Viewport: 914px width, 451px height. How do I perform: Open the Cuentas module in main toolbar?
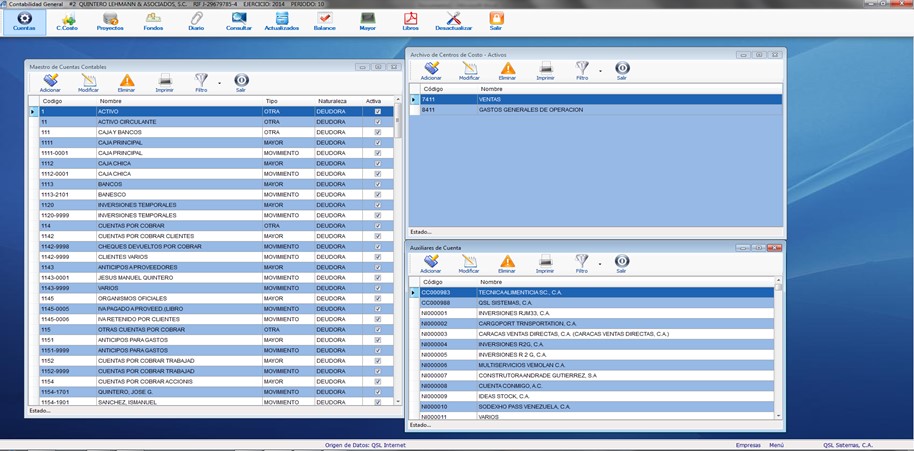24,22
